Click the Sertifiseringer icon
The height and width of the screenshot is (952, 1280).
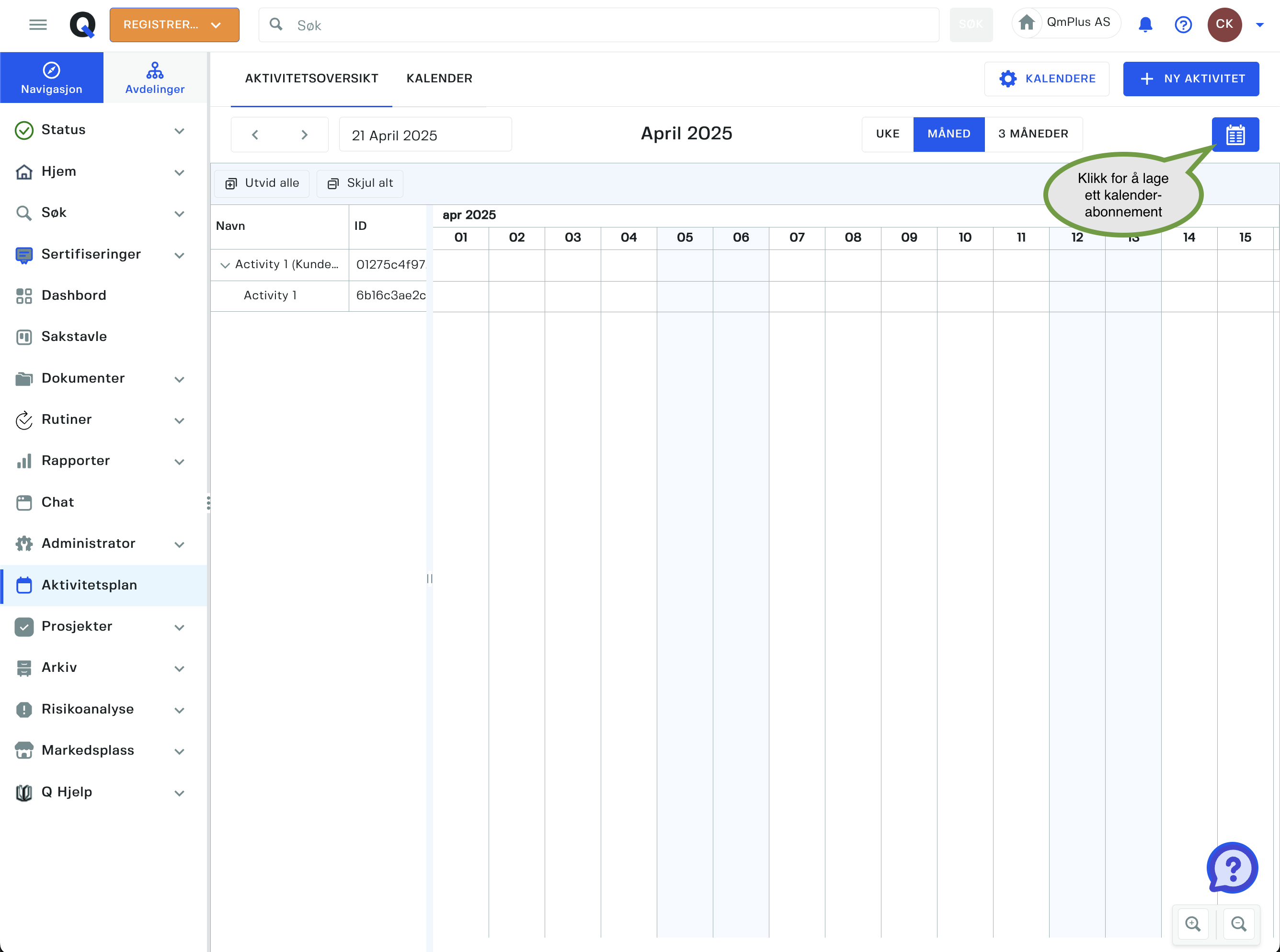point(23,255)
